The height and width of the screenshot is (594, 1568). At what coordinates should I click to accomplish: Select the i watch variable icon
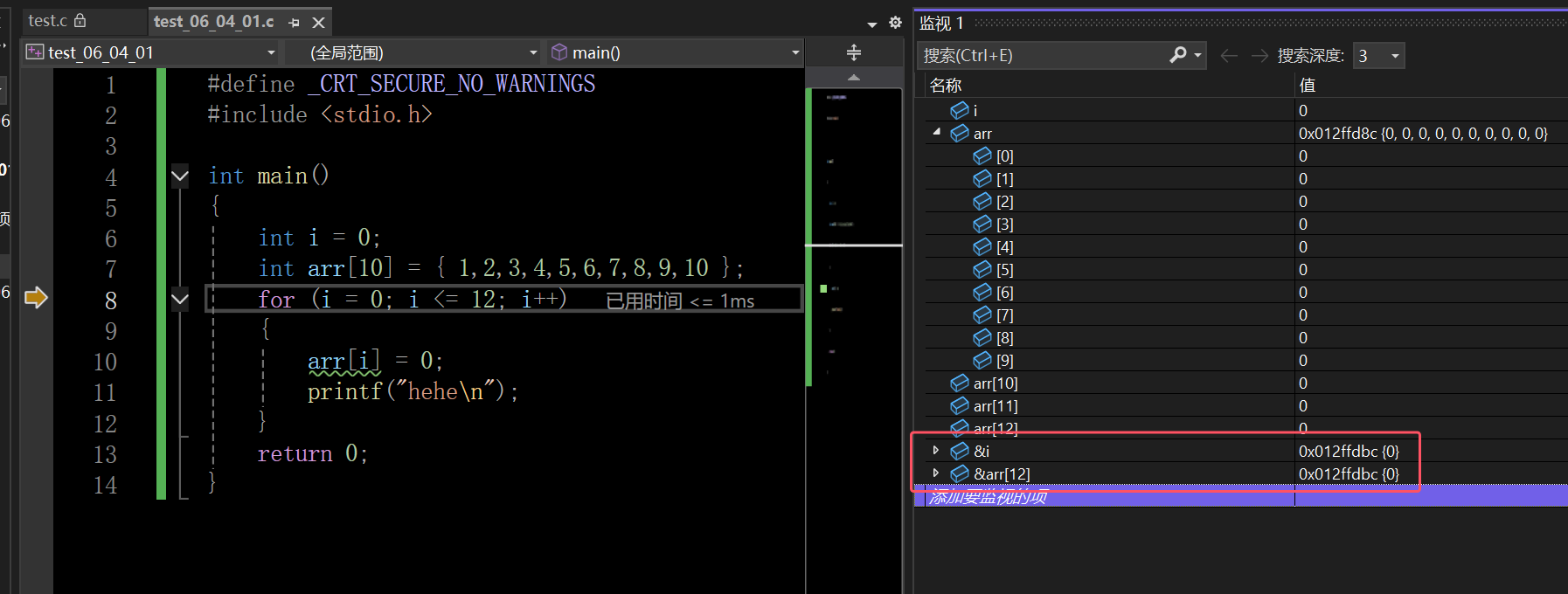click(960, 110)
